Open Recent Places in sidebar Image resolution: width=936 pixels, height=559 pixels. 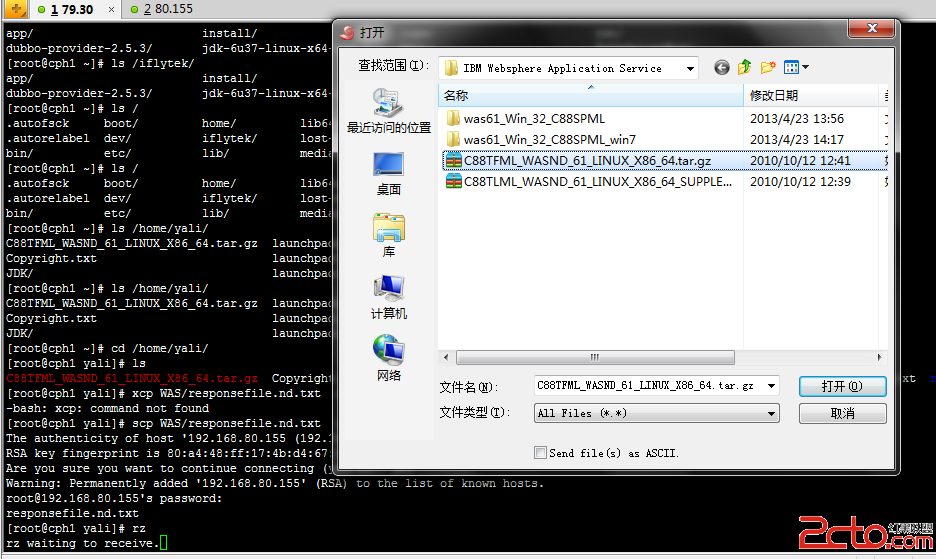[389, 111]
